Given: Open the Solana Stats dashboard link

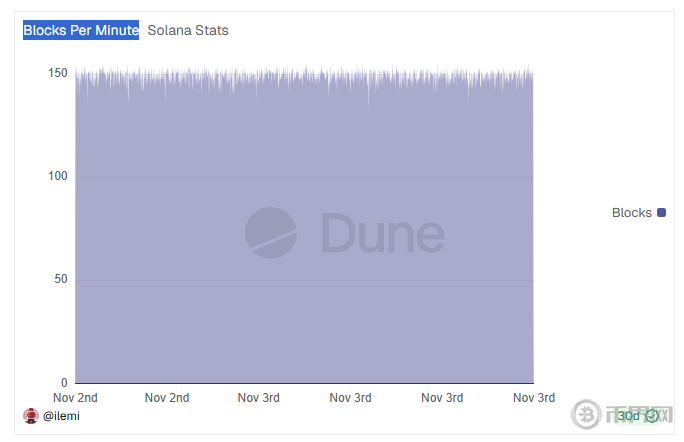Looking at the screenshot, I should pyautogui.click(x=188, y=30).
